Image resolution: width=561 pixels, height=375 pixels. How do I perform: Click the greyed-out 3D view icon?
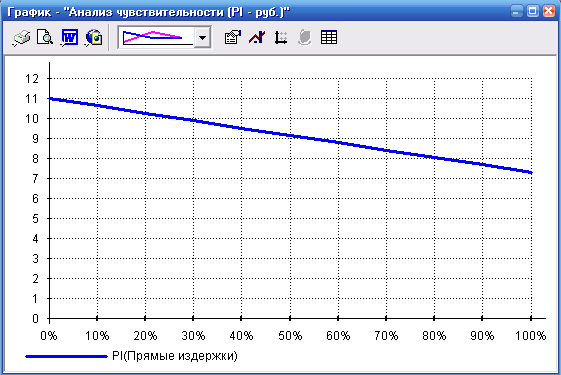tap(304, 37)
